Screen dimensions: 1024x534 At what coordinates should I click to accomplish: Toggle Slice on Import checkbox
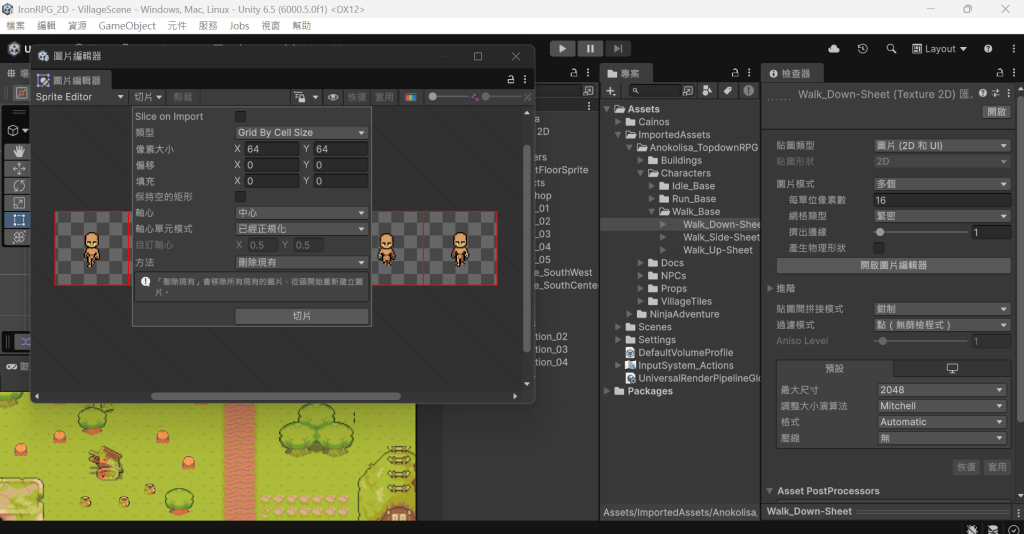(240, 116)
